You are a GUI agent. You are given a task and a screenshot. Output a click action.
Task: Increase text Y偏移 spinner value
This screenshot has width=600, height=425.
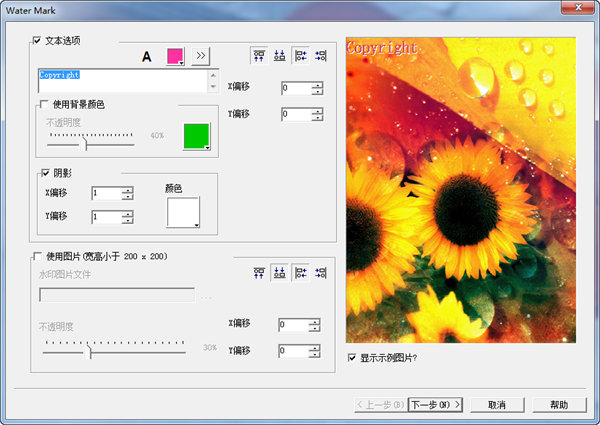[x=317, y=111]
